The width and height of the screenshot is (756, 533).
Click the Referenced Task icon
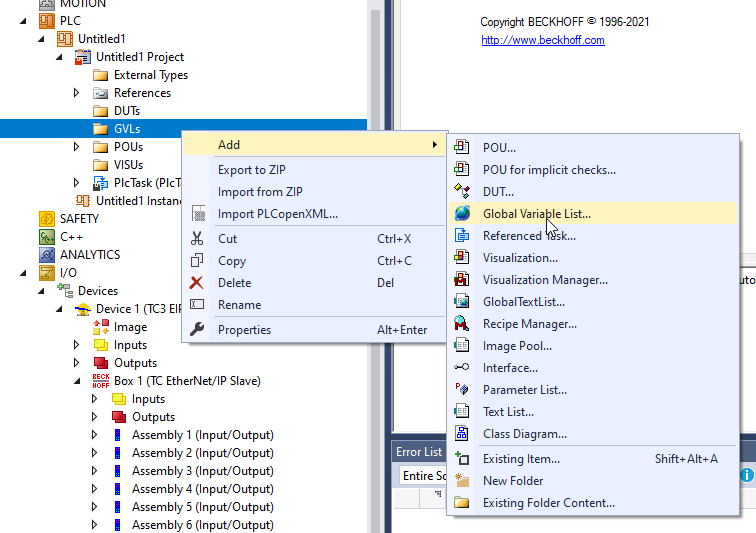coord(461,235)
